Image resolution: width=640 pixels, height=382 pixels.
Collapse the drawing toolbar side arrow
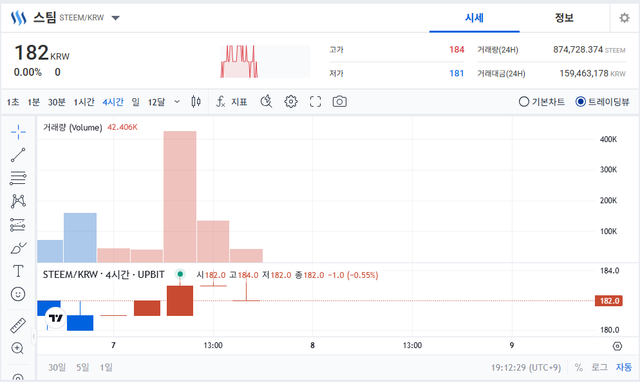(x=34, y=336)
